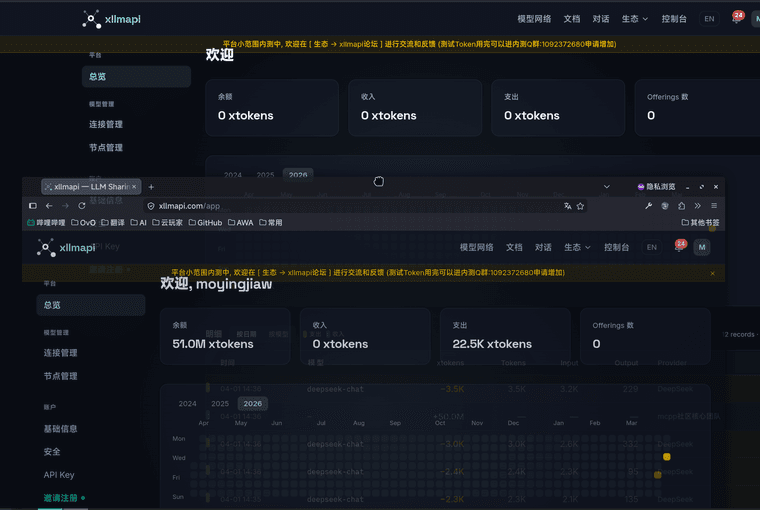Image resolution: width=760 pixels, height=510 pixels.
Task: Expand the 其他书签 bookmarks folder
Action: (700, 223)
